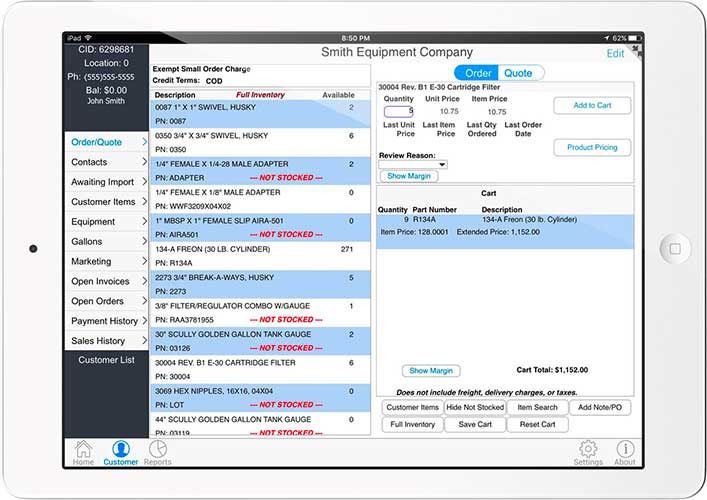Open the Open Orders menu item
This screenshot has width=707, height=500.
[x=107, y=301]
